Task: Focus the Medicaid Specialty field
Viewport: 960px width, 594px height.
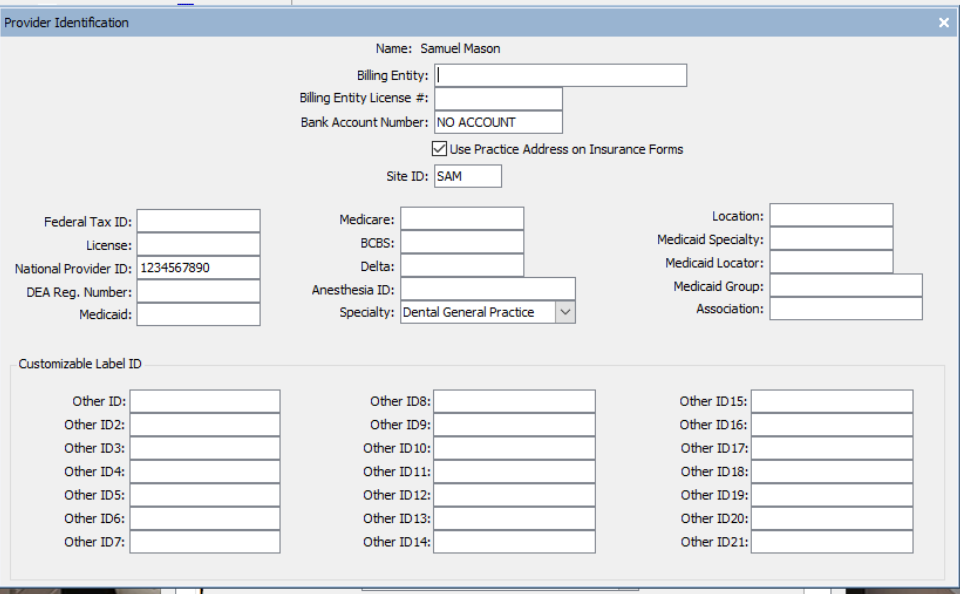Action: [x=831, y=239]
